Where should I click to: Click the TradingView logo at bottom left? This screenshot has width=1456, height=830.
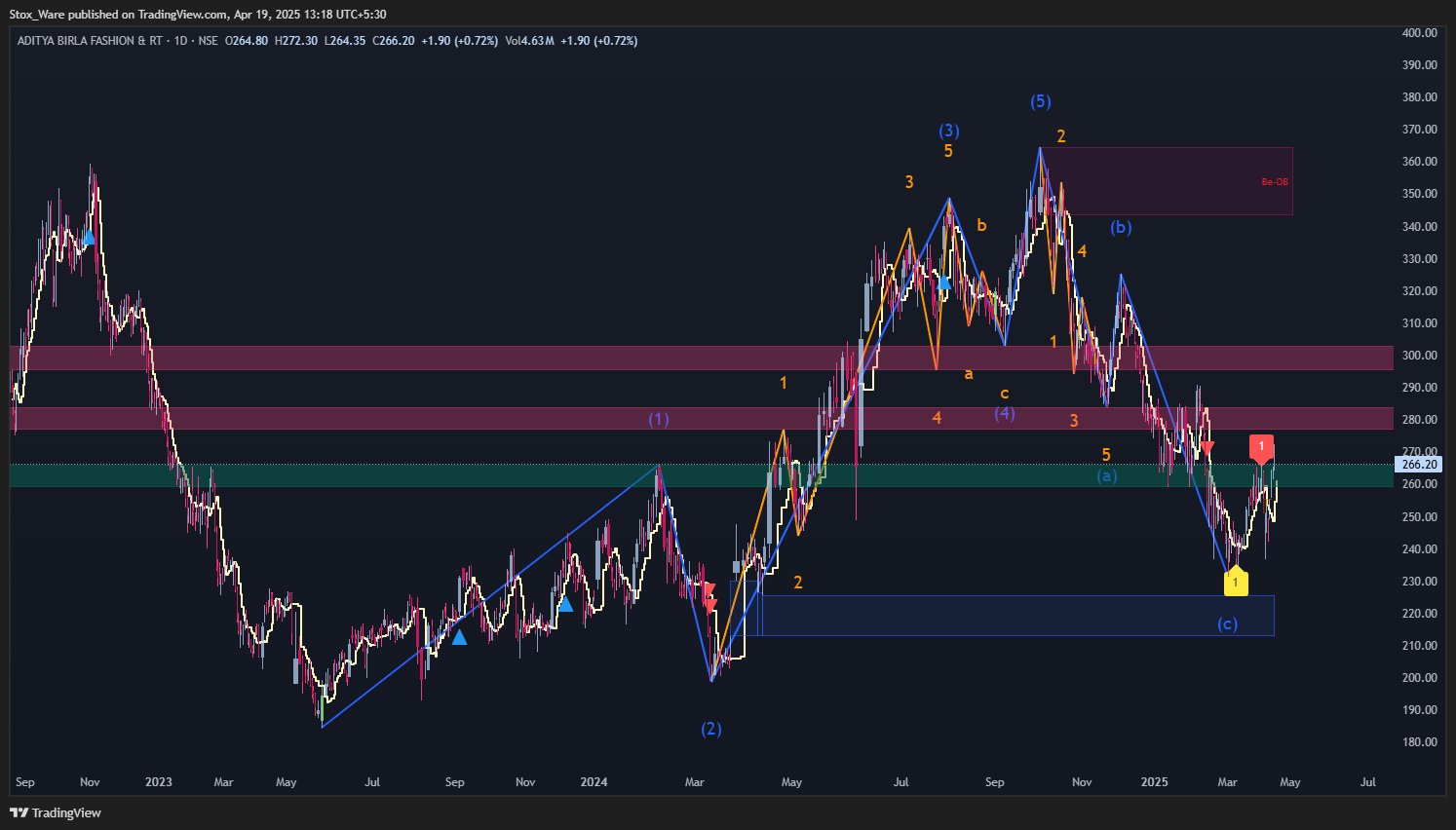tap(56, 812)
